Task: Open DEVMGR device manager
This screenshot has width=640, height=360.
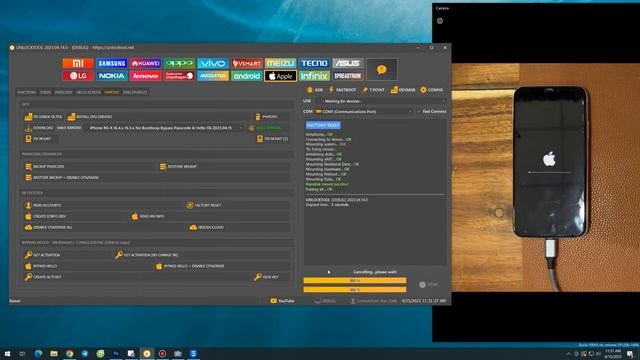Action: pos(403,90)
